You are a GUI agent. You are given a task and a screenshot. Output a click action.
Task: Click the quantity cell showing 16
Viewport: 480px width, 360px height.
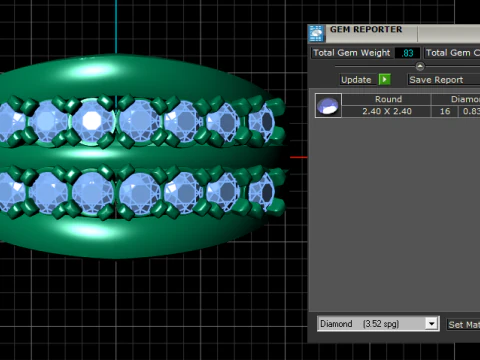(445, 111)
